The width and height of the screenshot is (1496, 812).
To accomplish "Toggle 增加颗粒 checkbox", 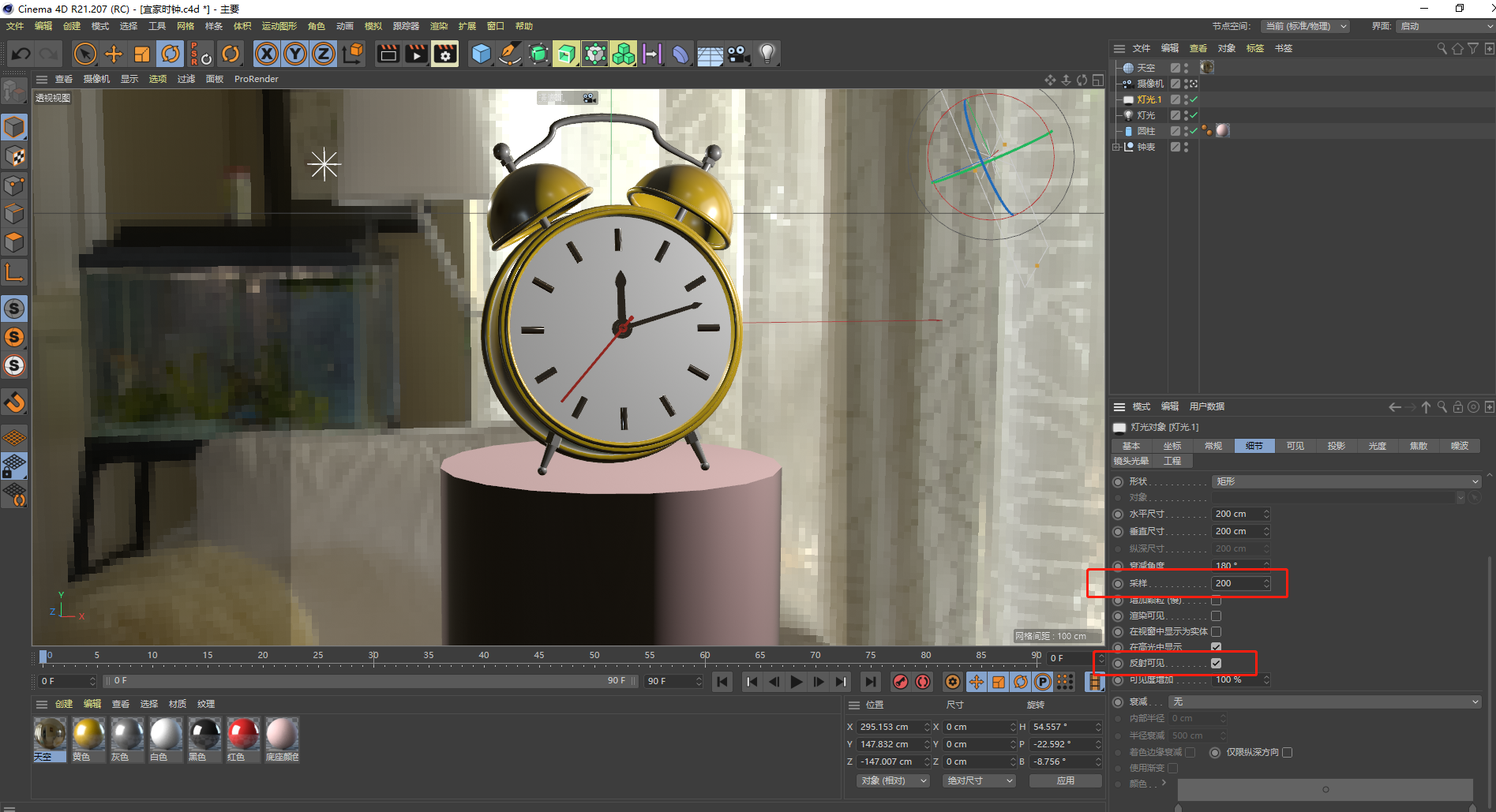I will coord(1216,601).
